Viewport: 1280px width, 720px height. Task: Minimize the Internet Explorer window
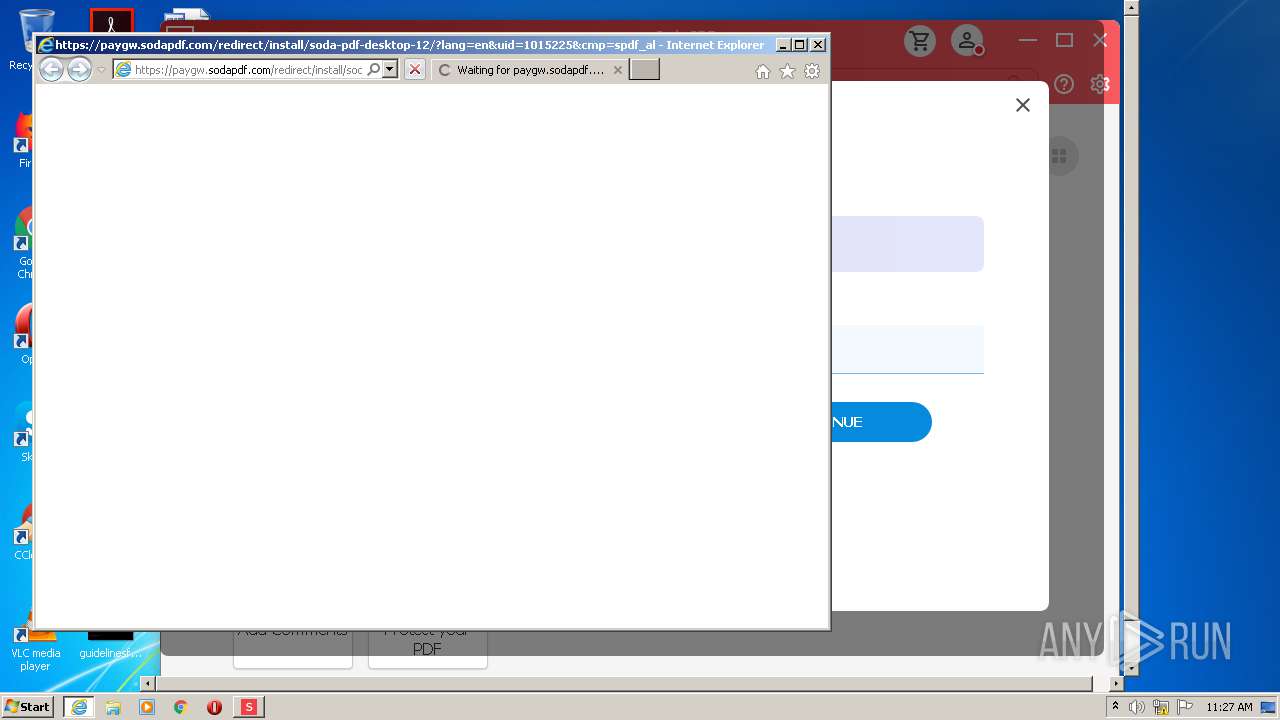783,45
